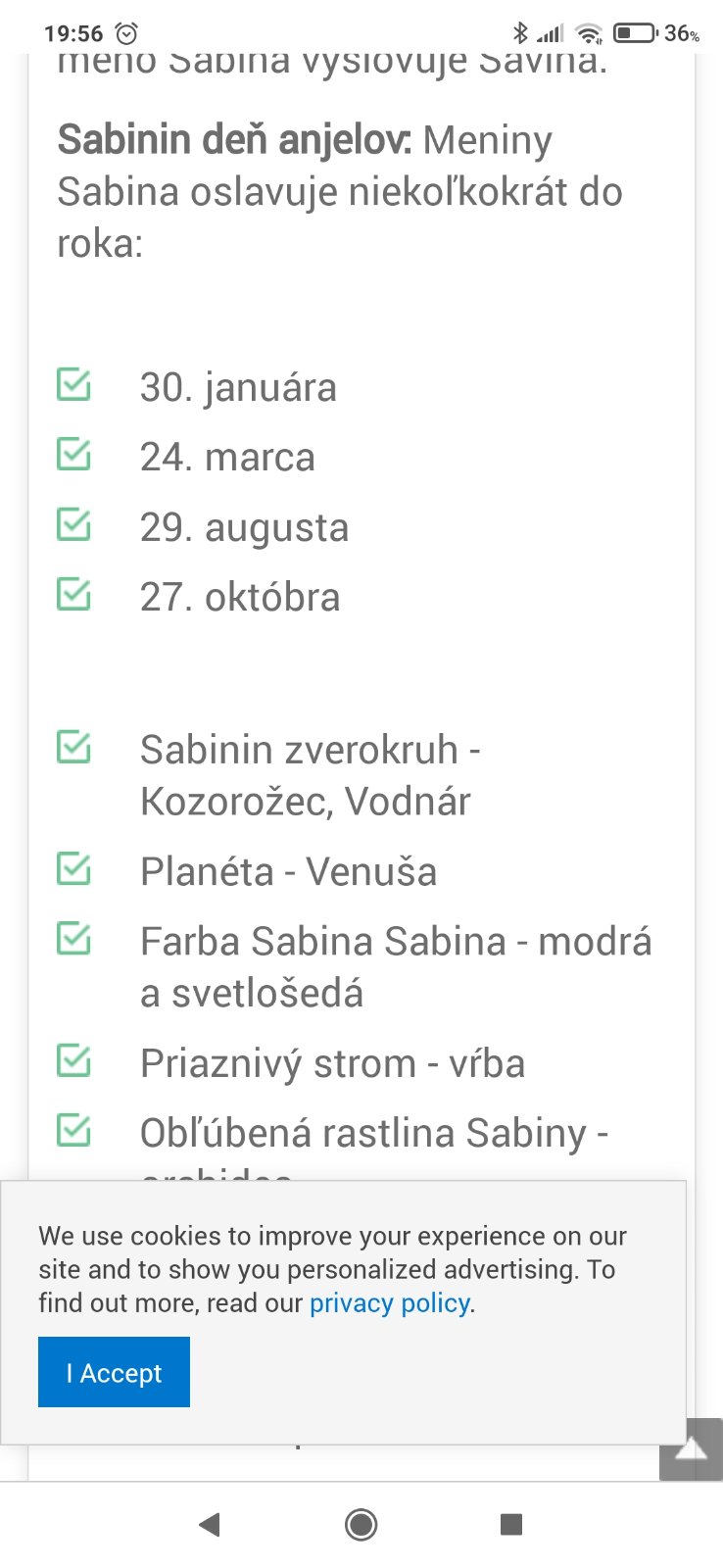
Task: Tap the status bar clock 19:56
Action: click(73, 33)
